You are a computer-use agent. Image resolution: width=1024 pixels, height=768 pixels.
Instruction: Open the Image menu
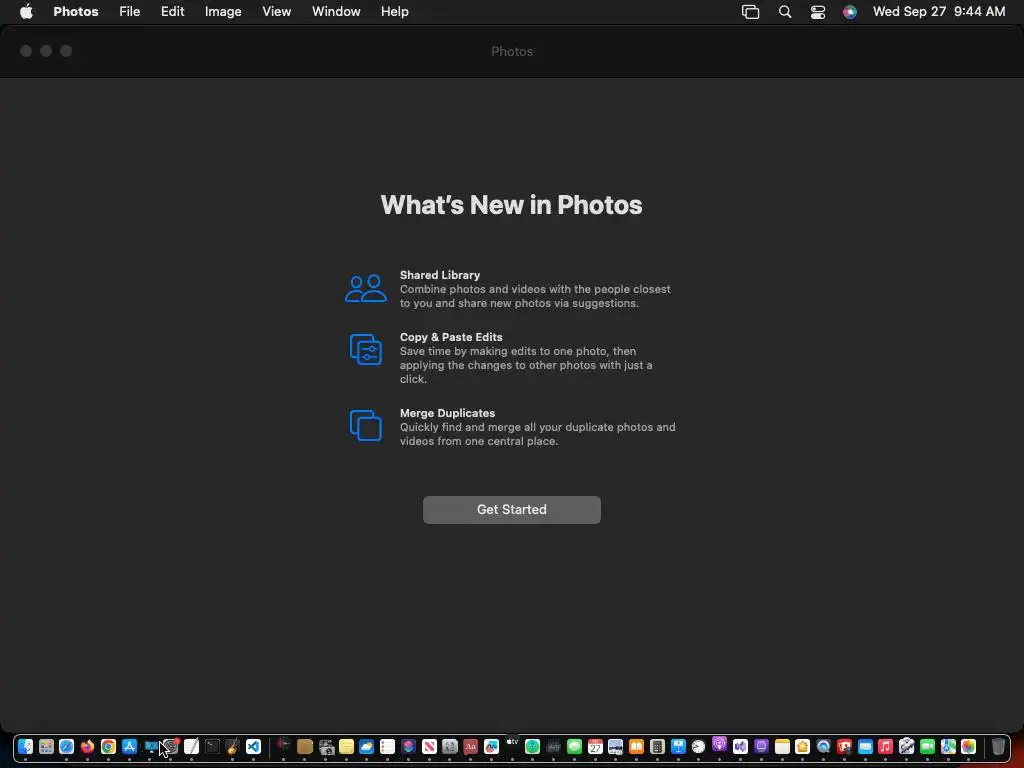point(223,12)
